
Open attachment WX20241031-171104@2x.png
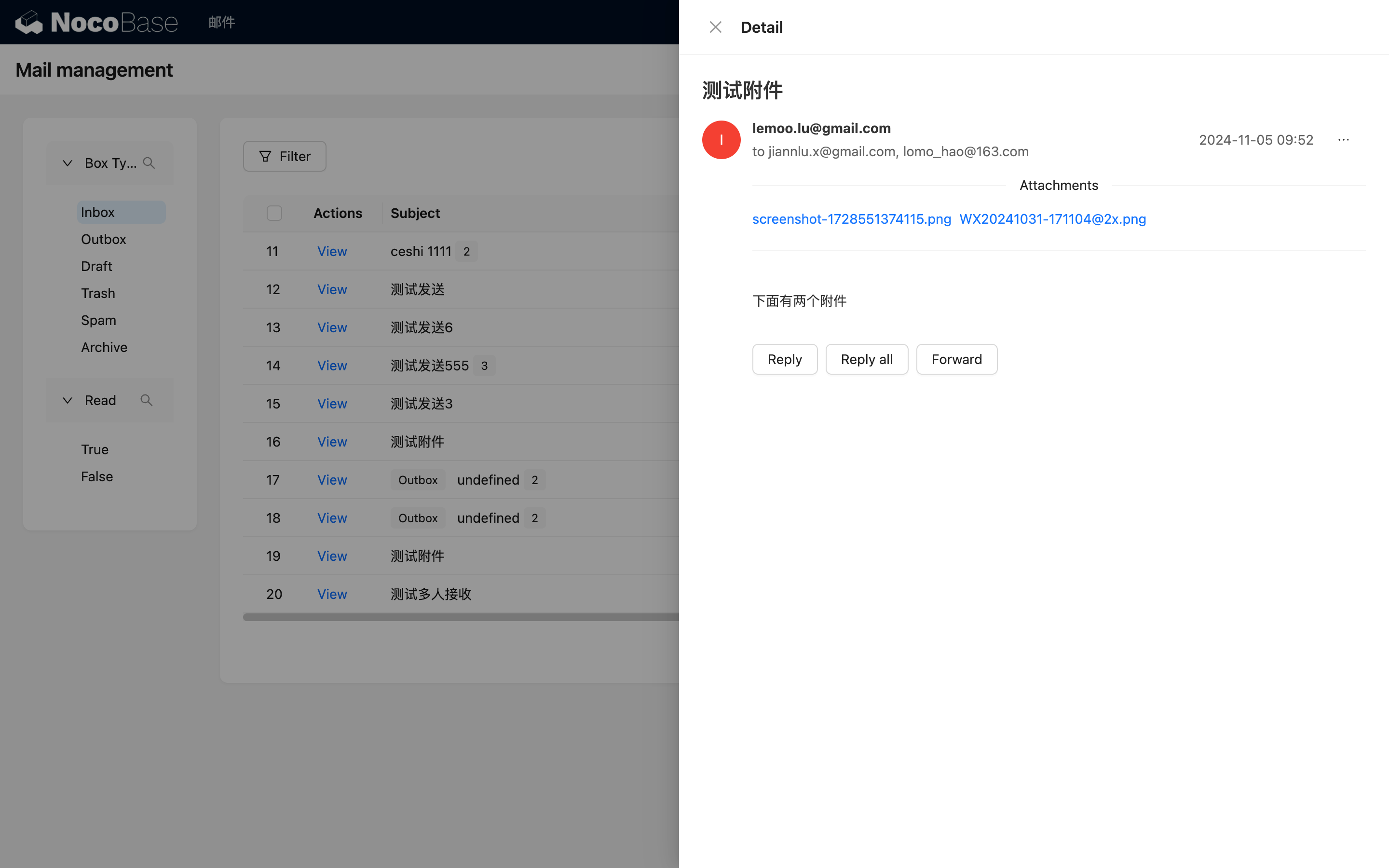click(1052, 219)
